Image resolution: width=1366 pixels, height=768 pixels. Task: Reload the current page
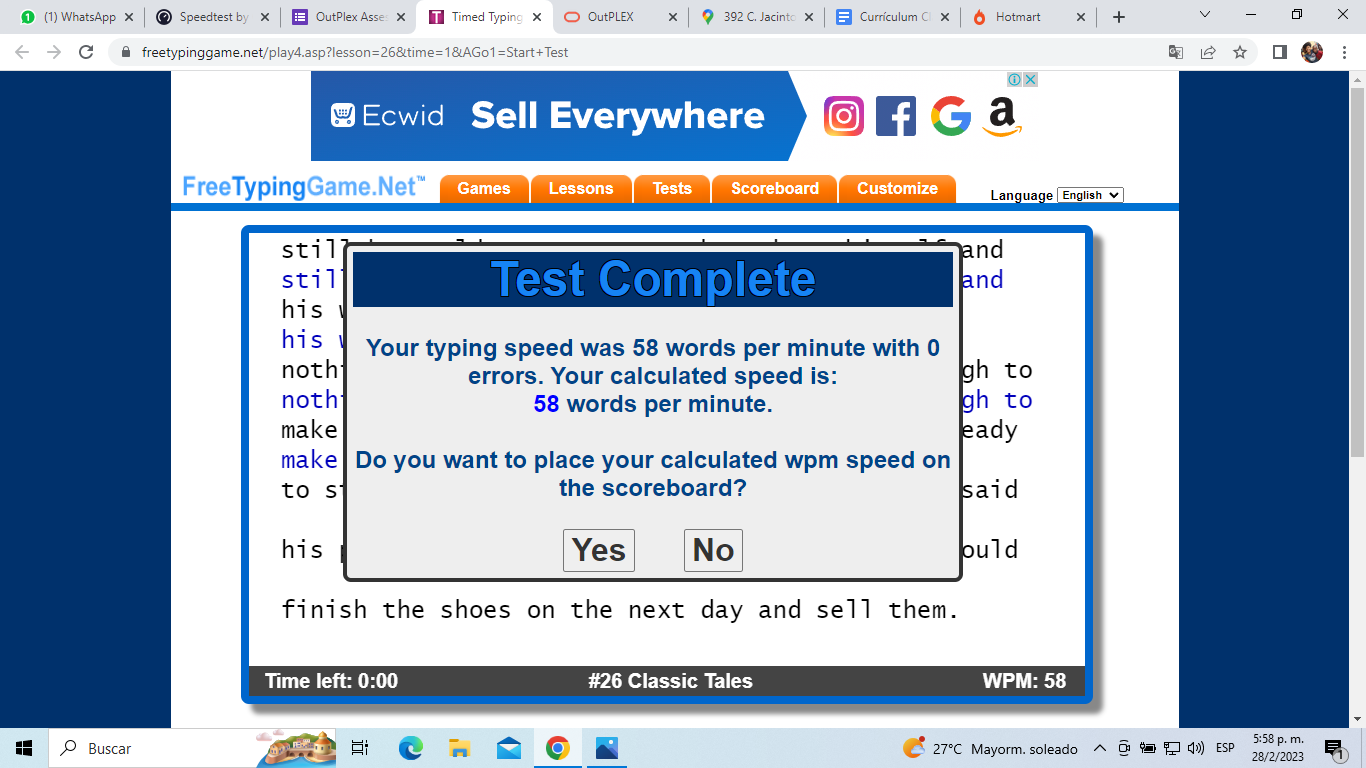pyautogui.click(x=86, y=52)
